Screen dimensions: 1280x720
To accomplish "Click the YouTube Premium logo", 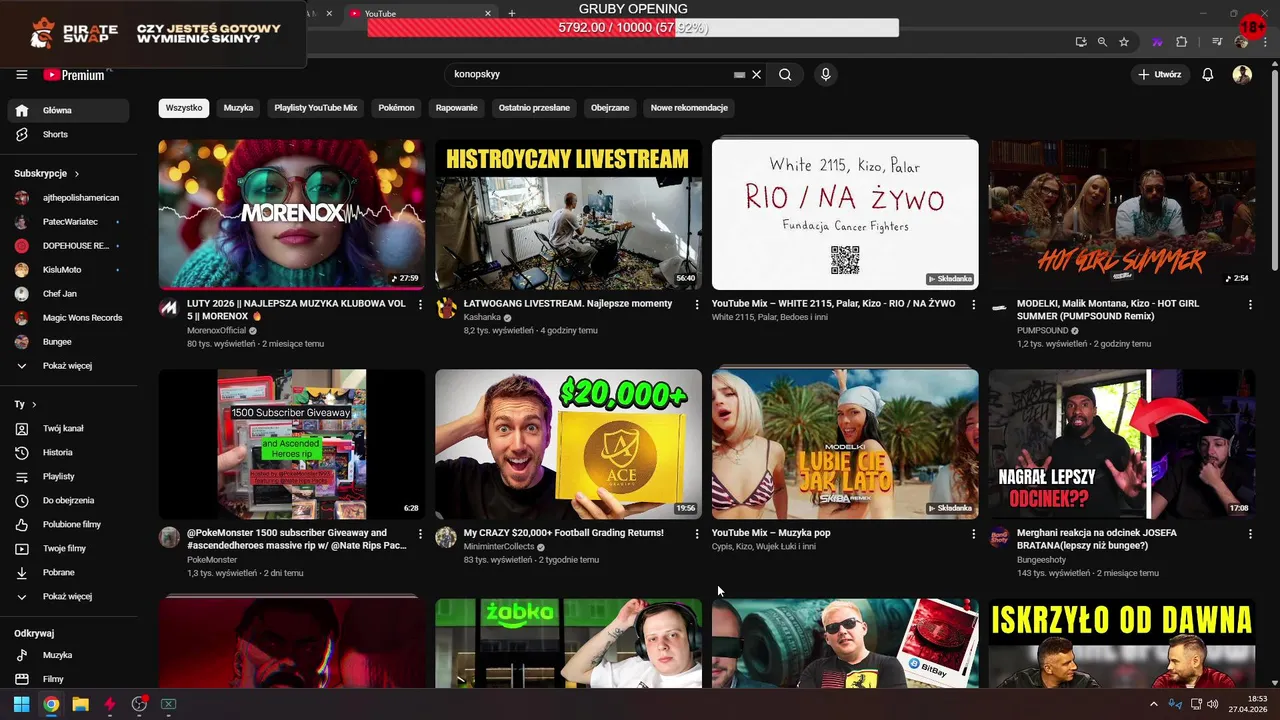I will tap(75, 75).
